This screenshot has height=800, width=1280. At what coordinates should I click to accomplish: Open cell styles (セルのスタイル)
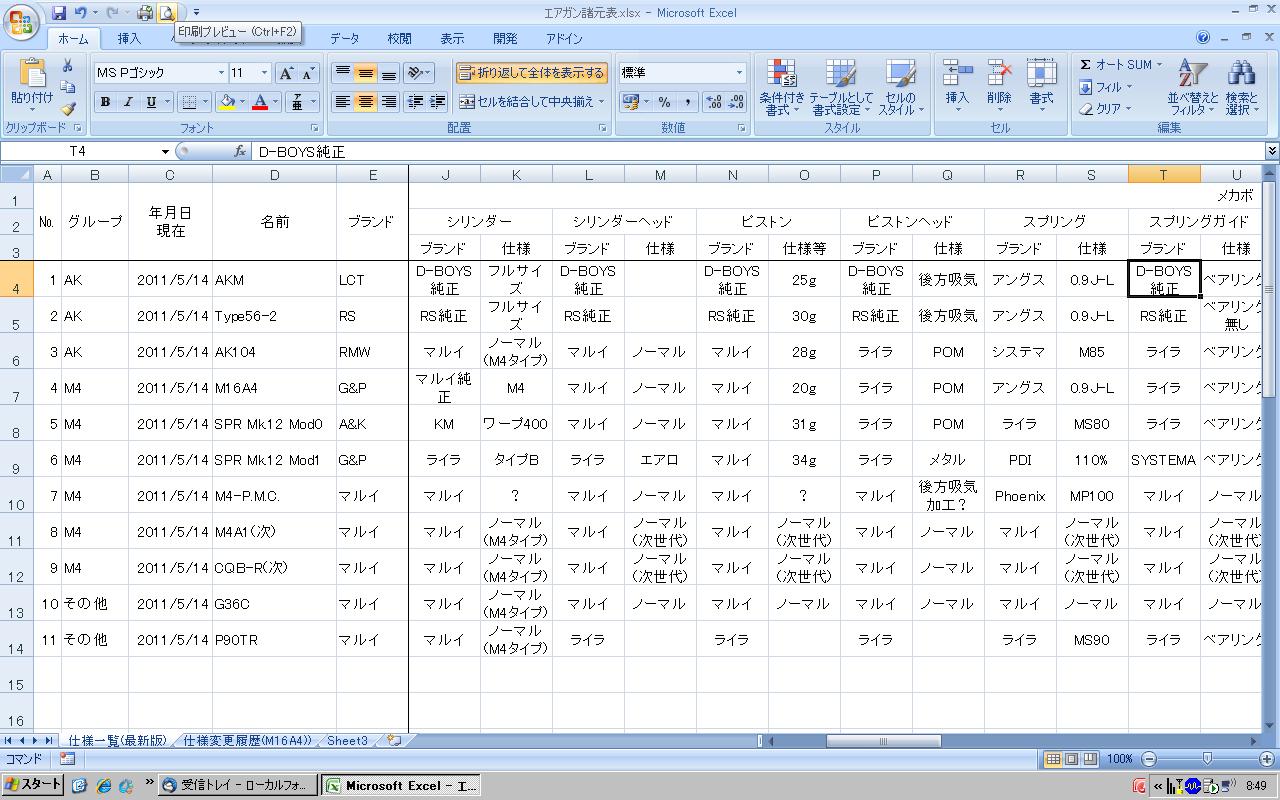899,88
